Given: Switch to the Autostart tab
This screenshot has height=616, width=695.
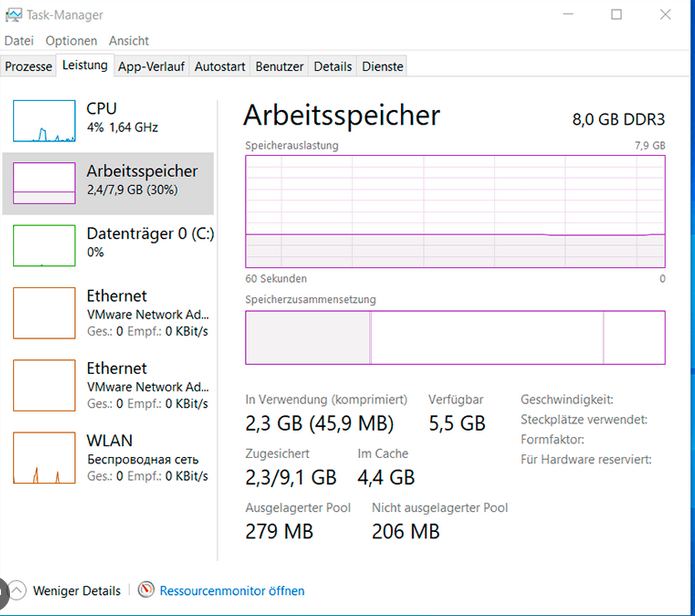Looking at the screenshot, I should pyautogui.click(x=220, y=66).
